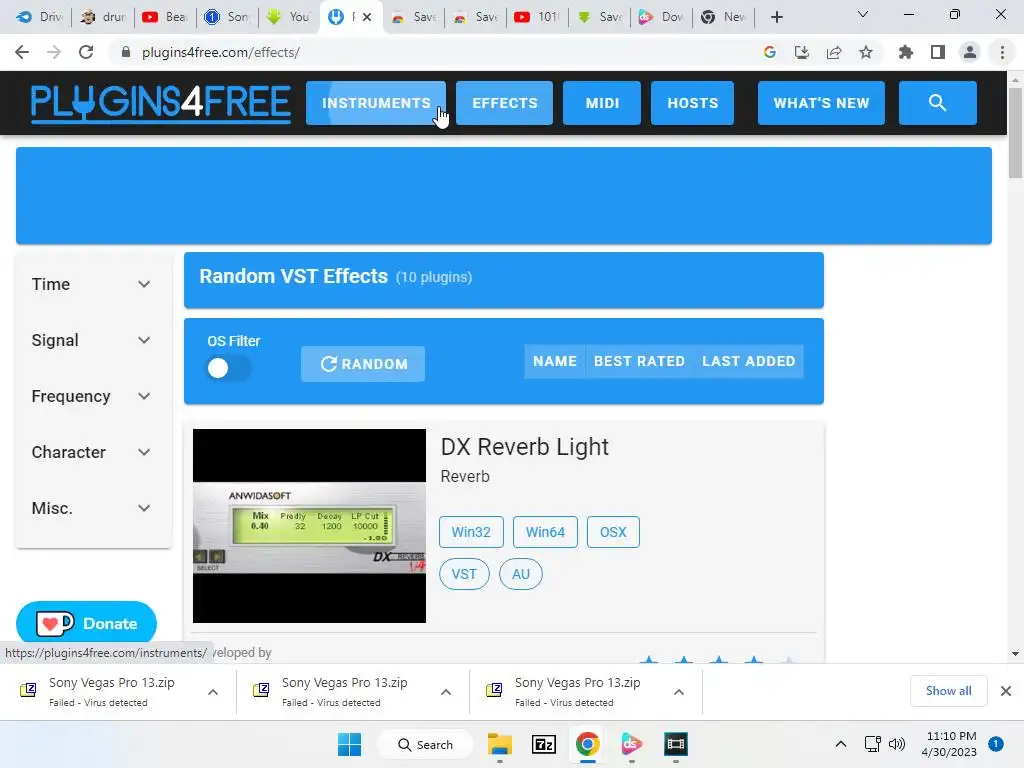Select the Win64 platform tag
The image size is (1024, 768).
click(545, 532)
